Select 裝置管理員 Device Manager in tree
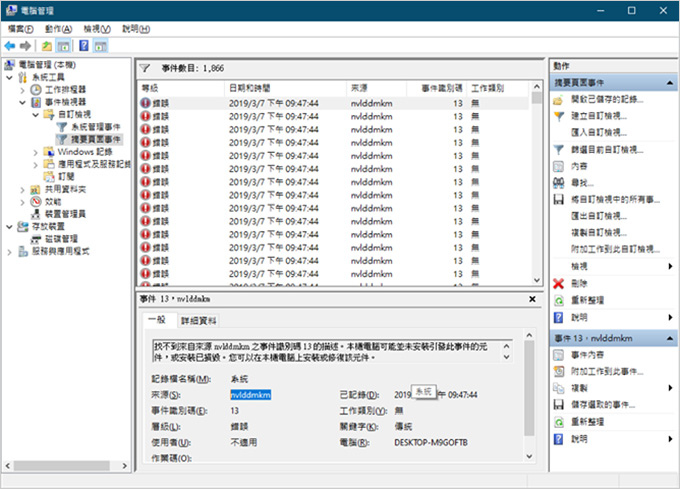The image size is (680, 489). [65, 214]
